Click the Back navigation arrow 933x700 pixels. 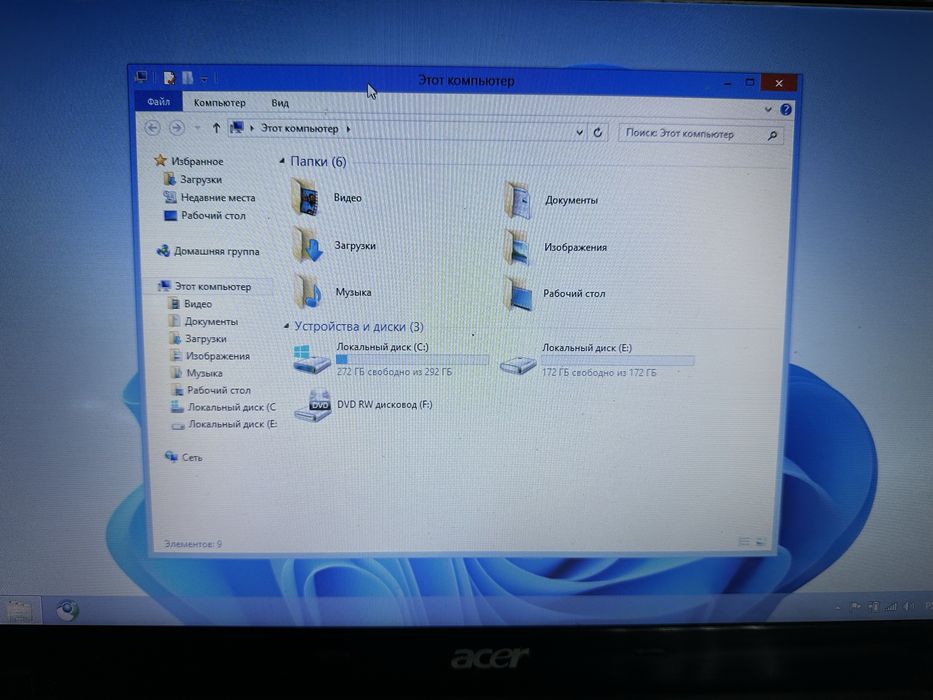tap(152, 127)
